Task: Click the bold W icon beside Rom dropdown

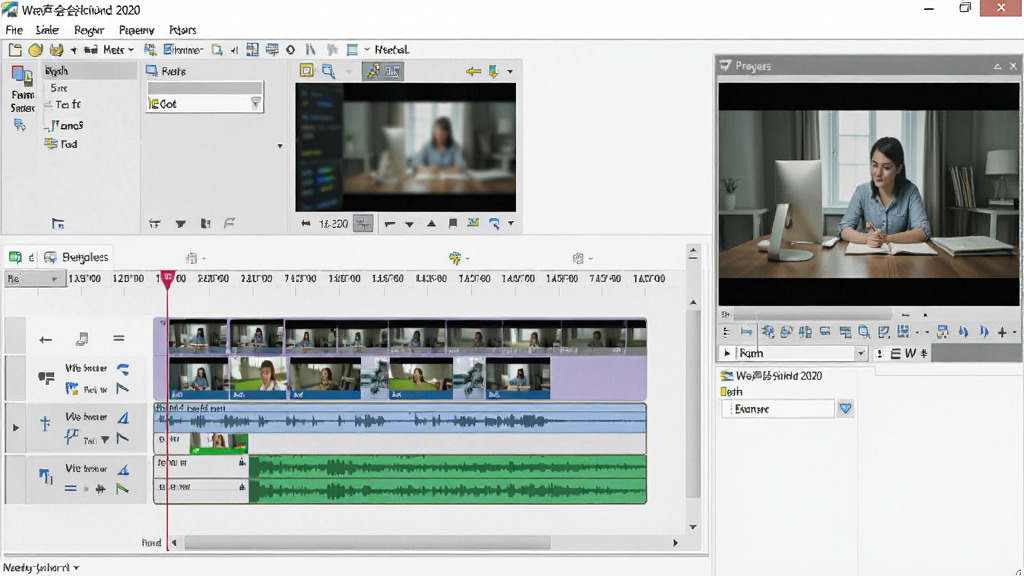Action: pyautogui.click(x=910, y=353)
